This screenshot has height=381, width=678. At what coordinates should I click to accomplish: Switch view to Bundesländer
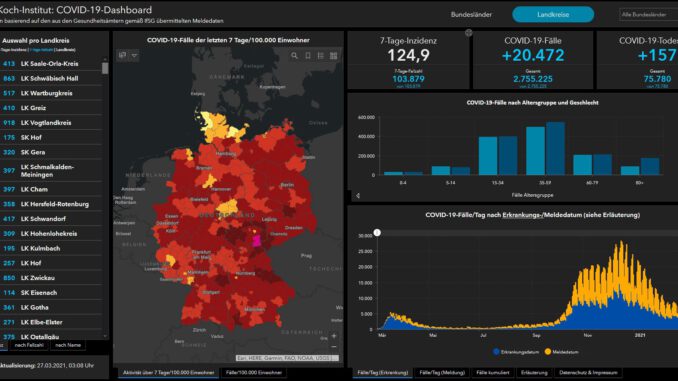tap(471, 14)
